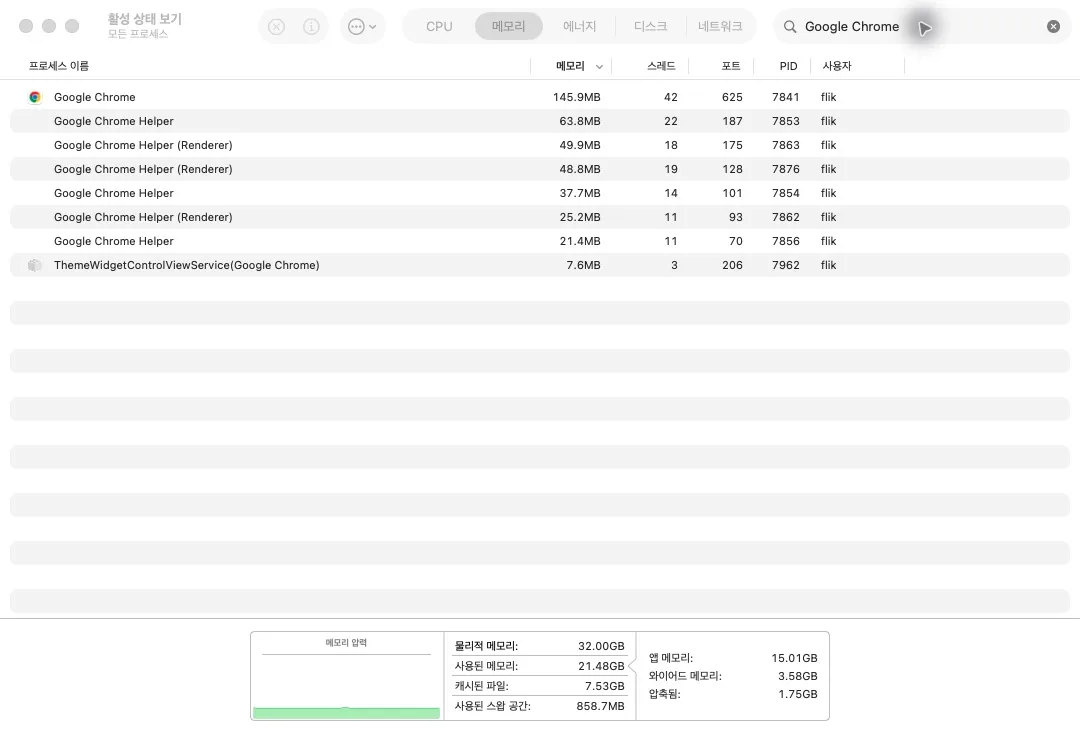Open the process info (i) icon

click(311, 27)
